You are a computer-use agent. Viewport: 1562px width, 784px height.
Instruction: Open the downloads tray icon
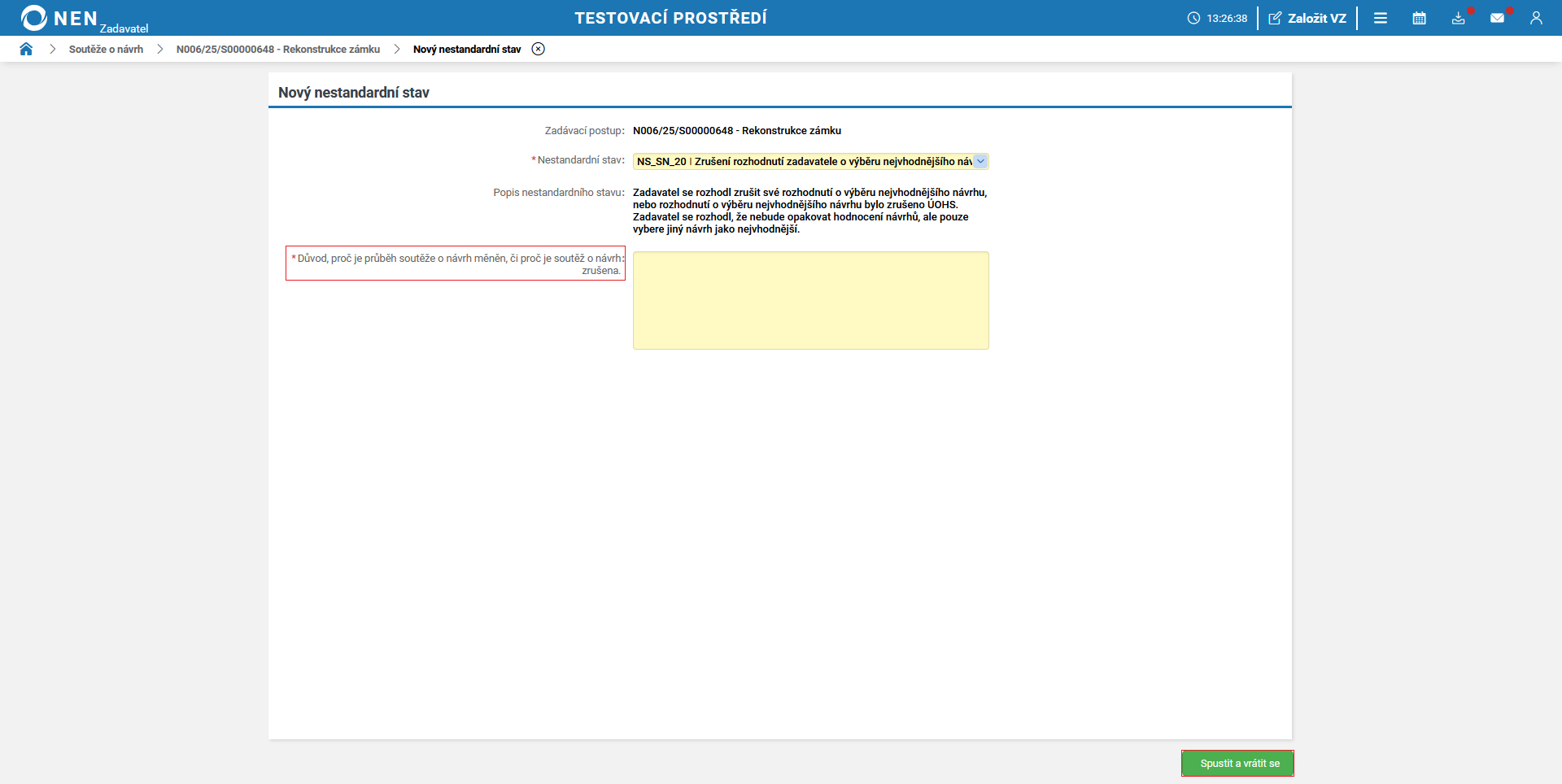coord(1459,18)
